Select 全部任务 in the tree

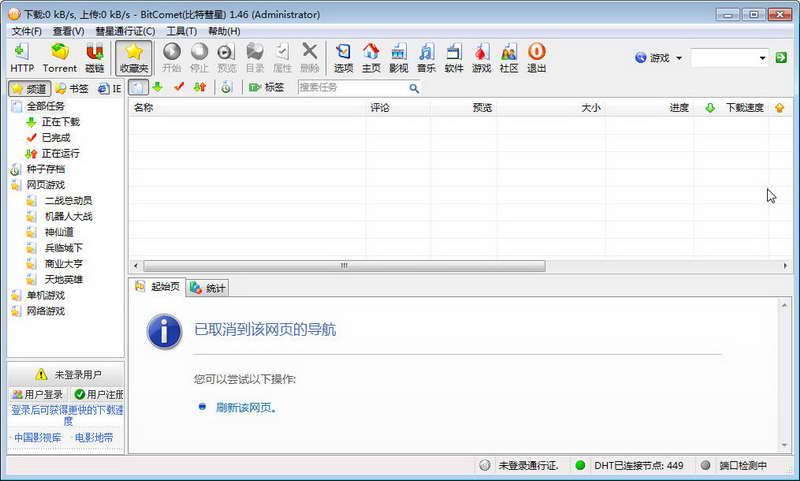45,106
